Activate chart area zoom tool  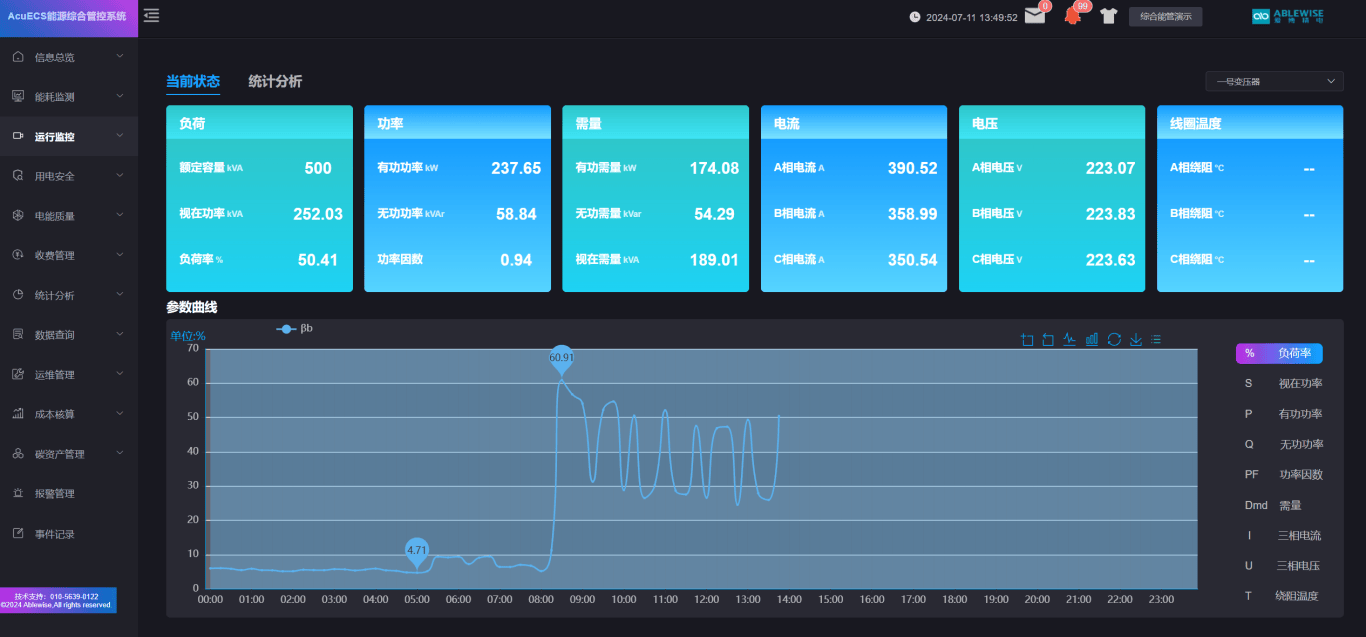click(x=1027, y=340)
